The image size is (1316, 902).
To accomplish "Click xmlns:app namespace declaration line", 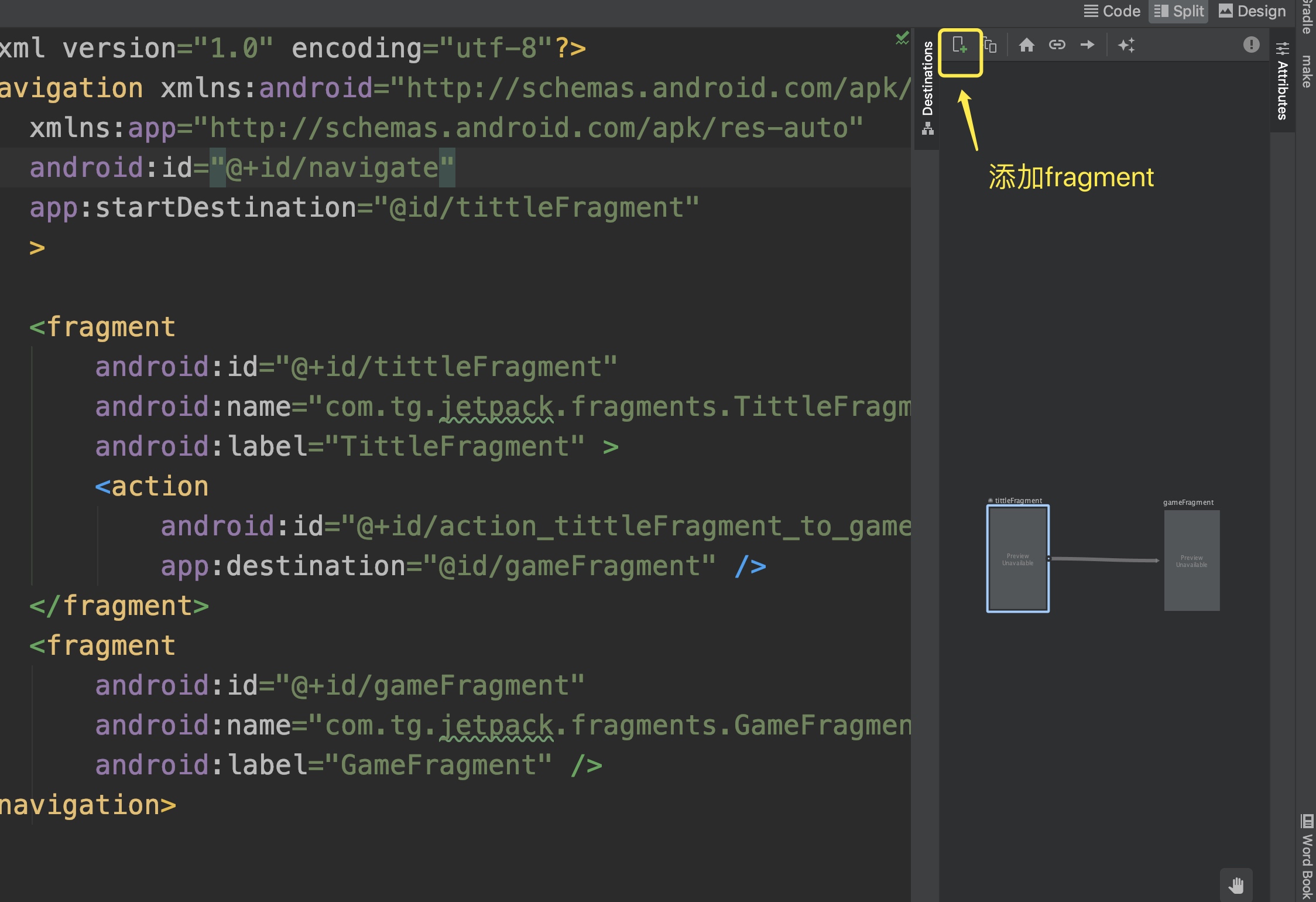I will point(446,128).
